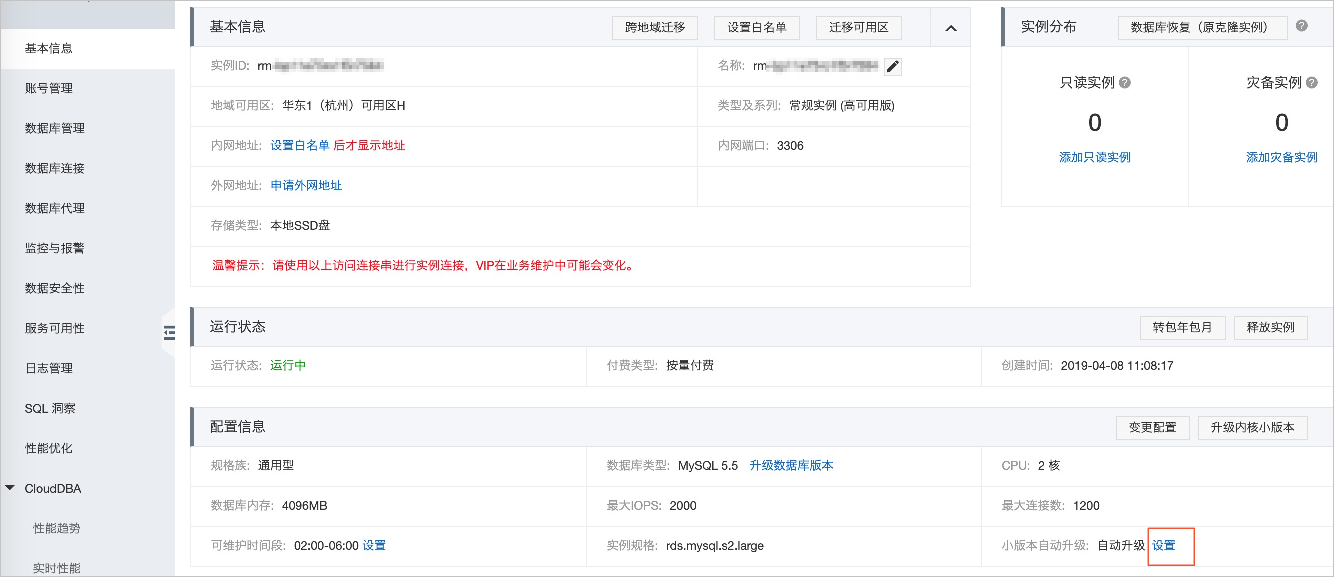Click help icon beside 数据库恢复 button
The width and height of the screenshot is (1334, 577).
tap(1302, 26)
